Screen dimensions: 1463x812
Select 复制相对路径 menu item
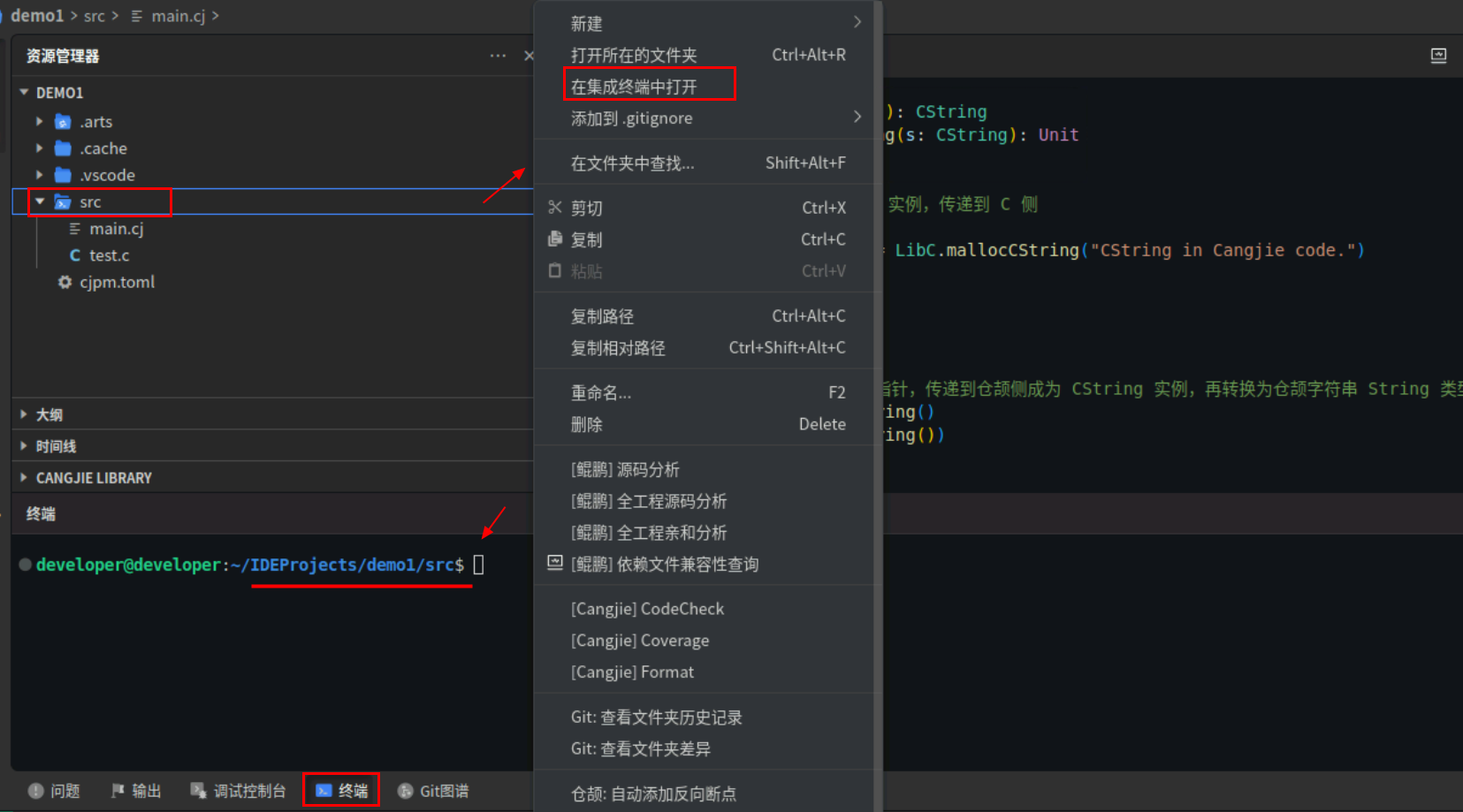[704, 347]
